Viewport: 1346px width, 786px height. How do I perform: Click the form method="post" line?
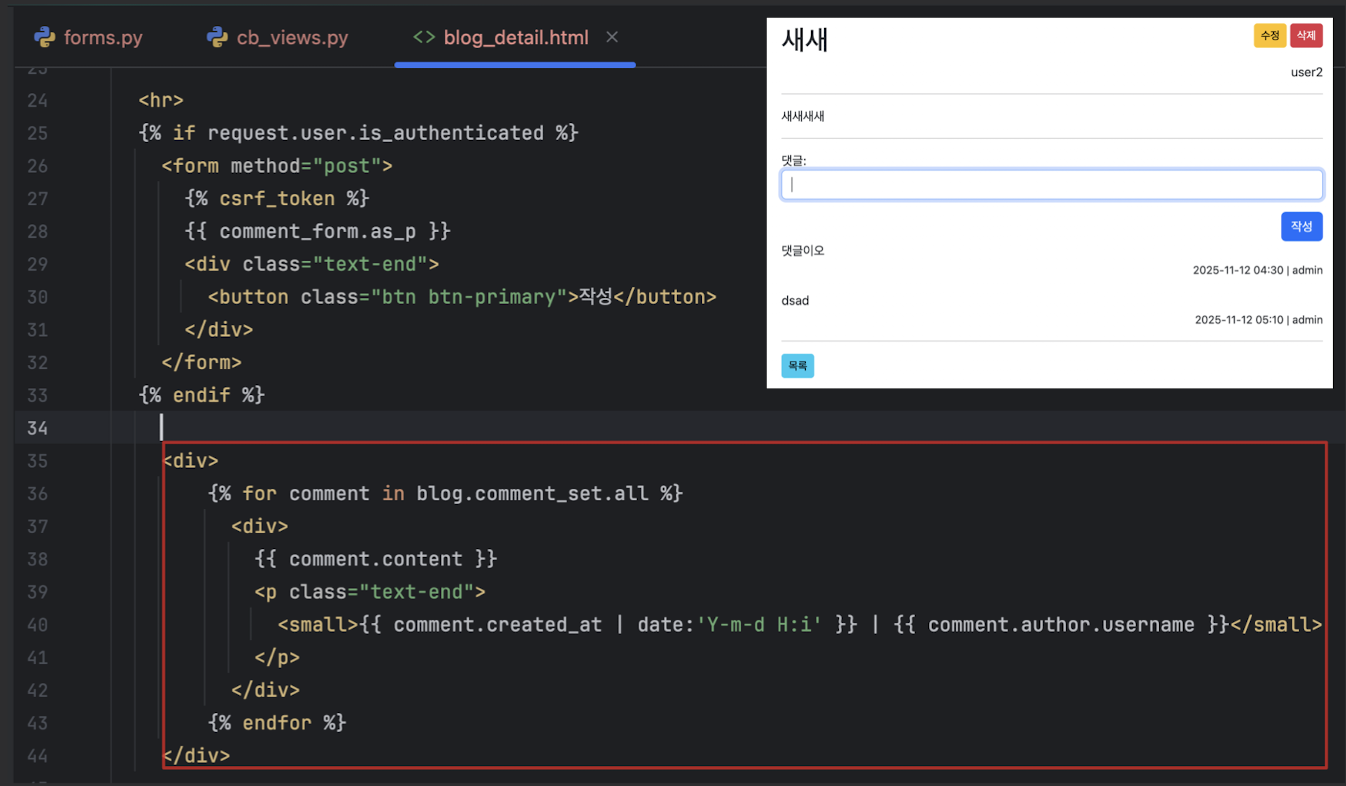(x=277, y=166)
